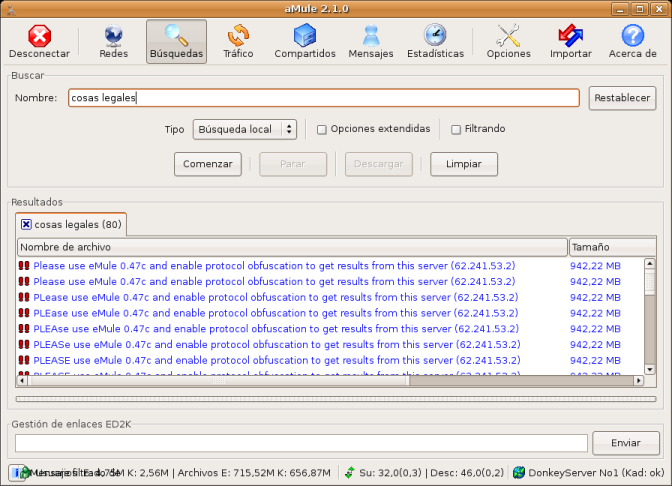
Task: Open Opciones preferences
Action: 508,41
